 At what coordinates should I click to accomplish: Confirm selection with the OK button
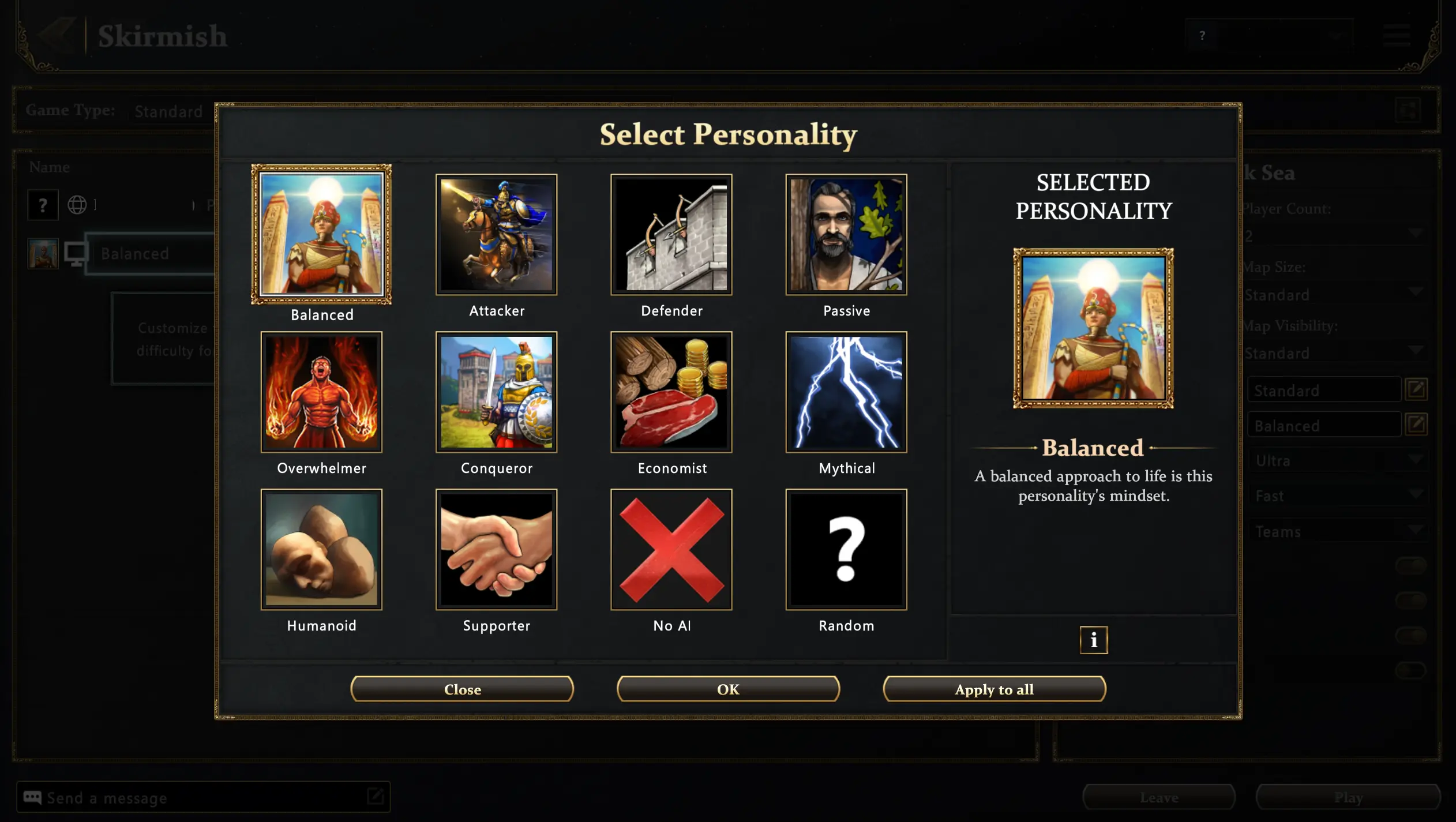pyautogui.click(x=728, y=689)
